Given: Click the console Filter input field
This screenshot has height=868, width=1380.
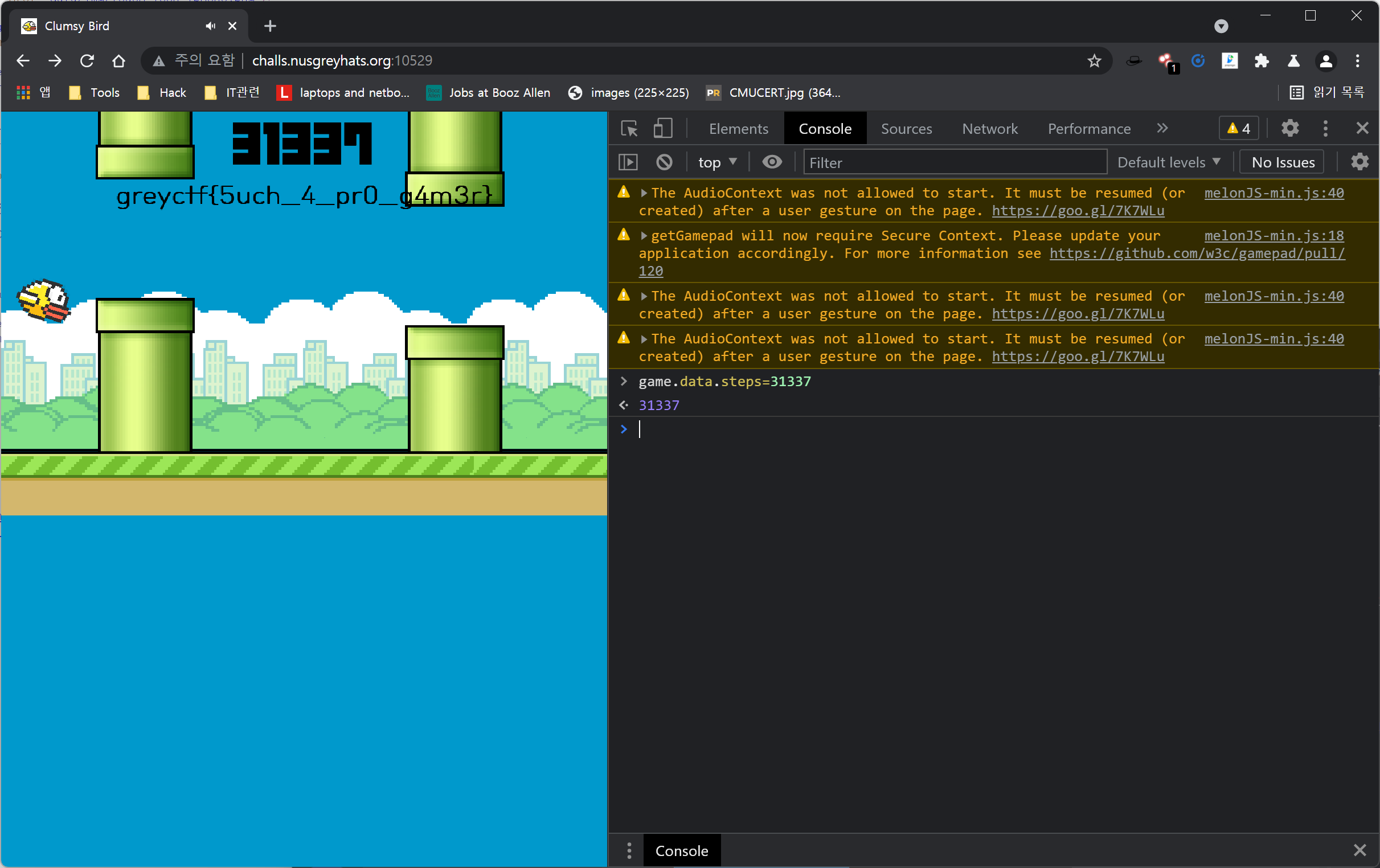Looking at the screenshot, I should click(x=954, y=162).
